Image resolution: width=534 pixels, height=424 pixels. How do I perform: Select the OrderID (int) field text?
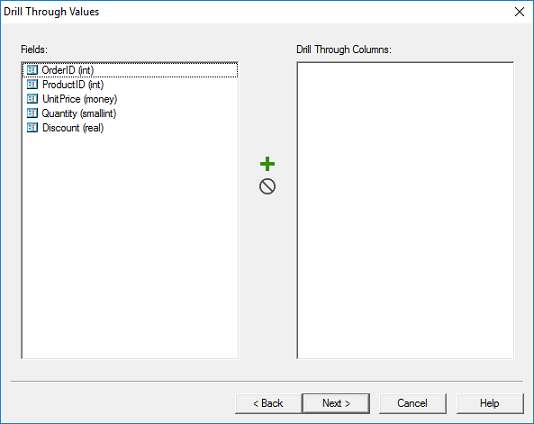coord(67,70)
